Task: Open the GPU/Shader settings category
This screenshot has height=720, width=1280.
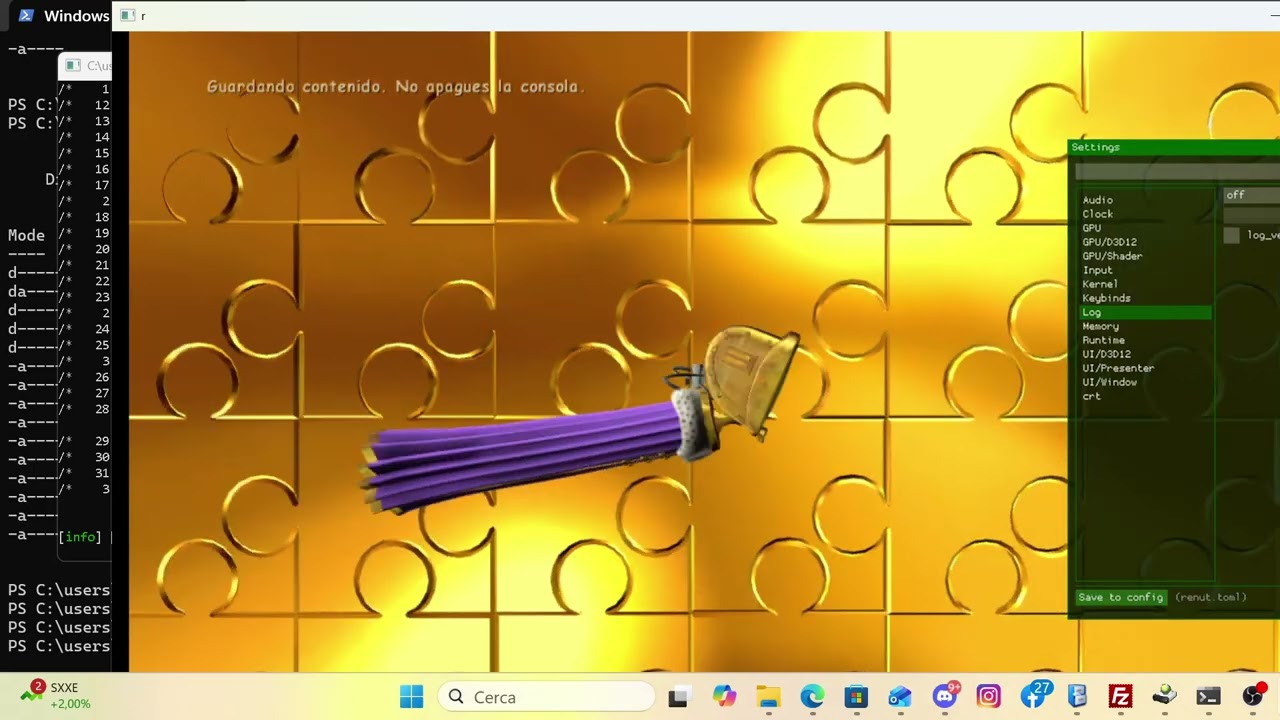Action: 1112,256
